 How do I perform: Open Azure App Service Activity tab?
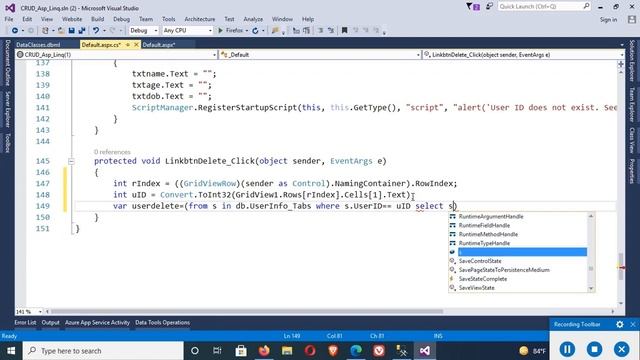97,323
